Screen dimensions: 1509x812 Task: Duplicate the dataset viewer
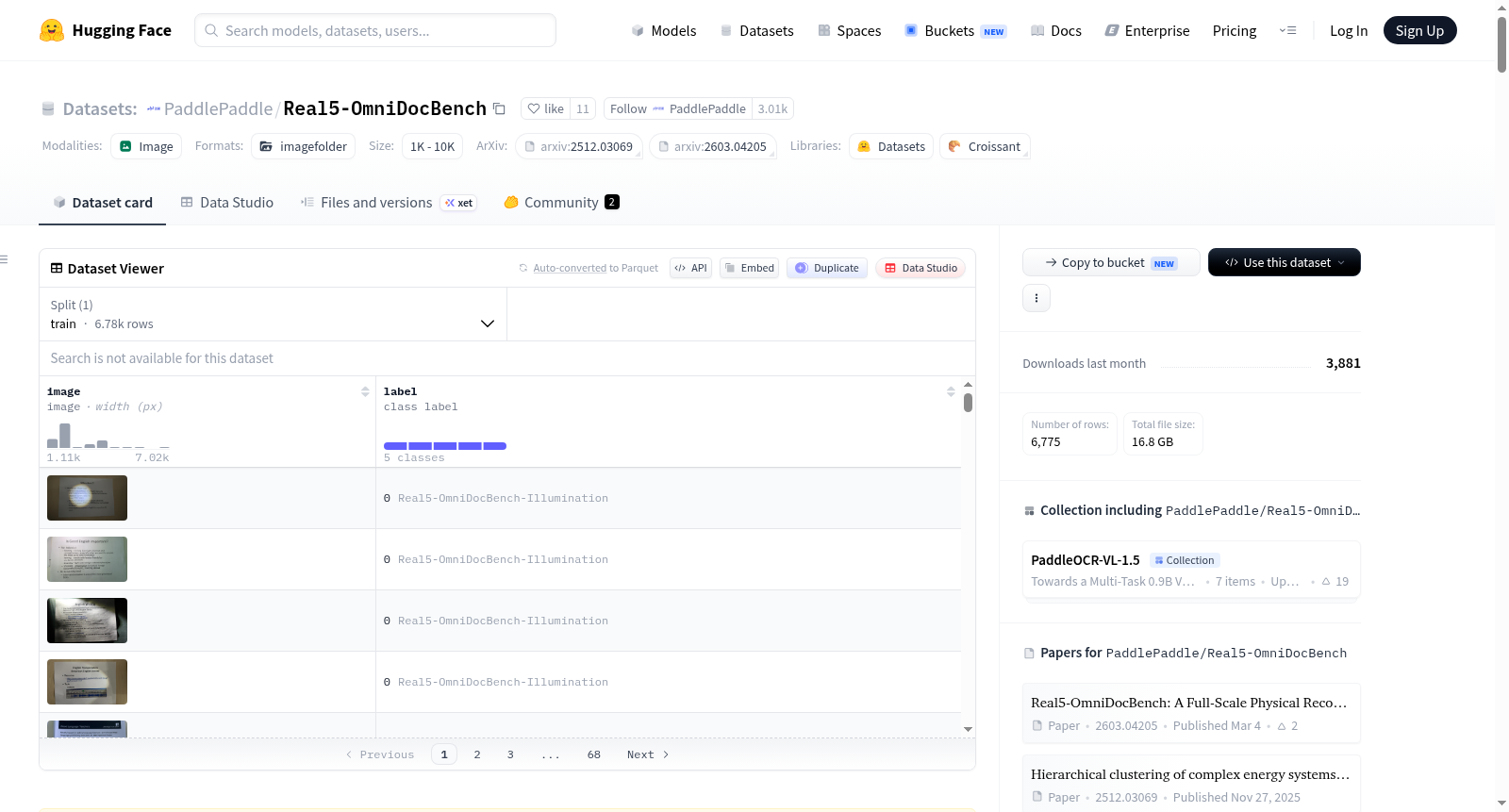[x=827, y=268]
